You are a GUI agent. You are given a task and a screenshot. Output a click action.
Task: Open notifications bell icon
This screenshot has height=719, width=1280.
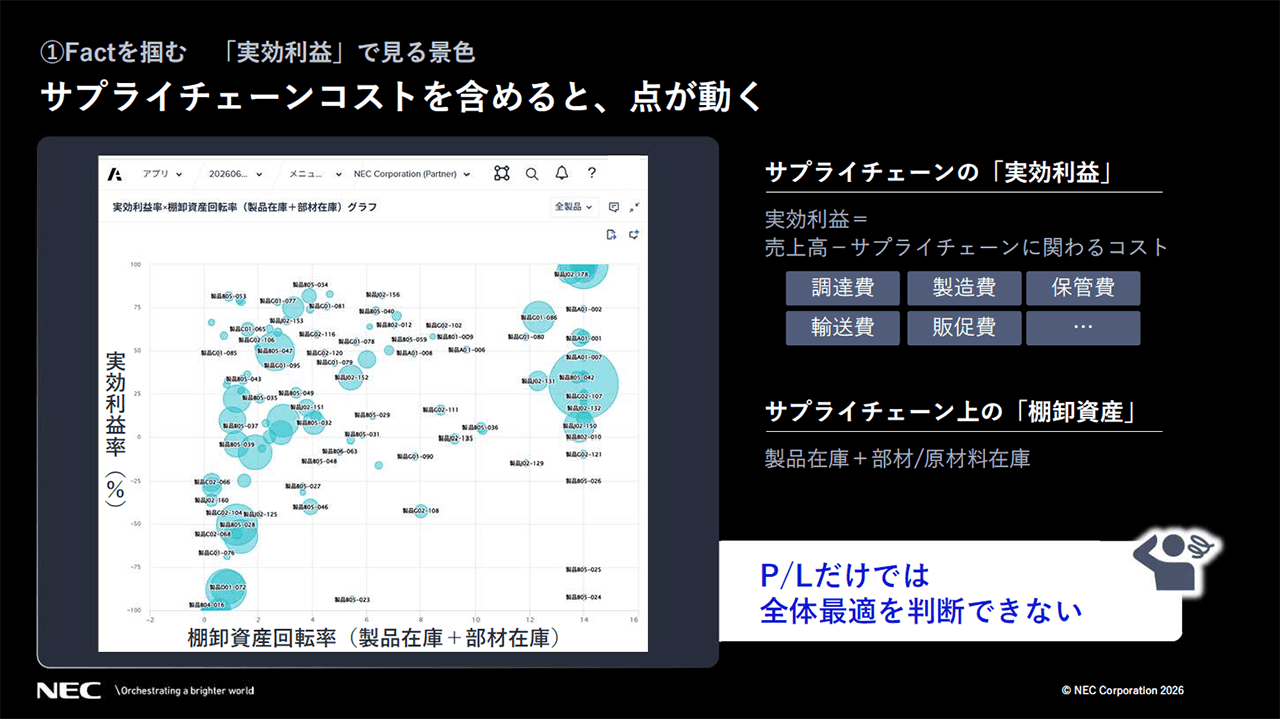(x=562, y=174)
